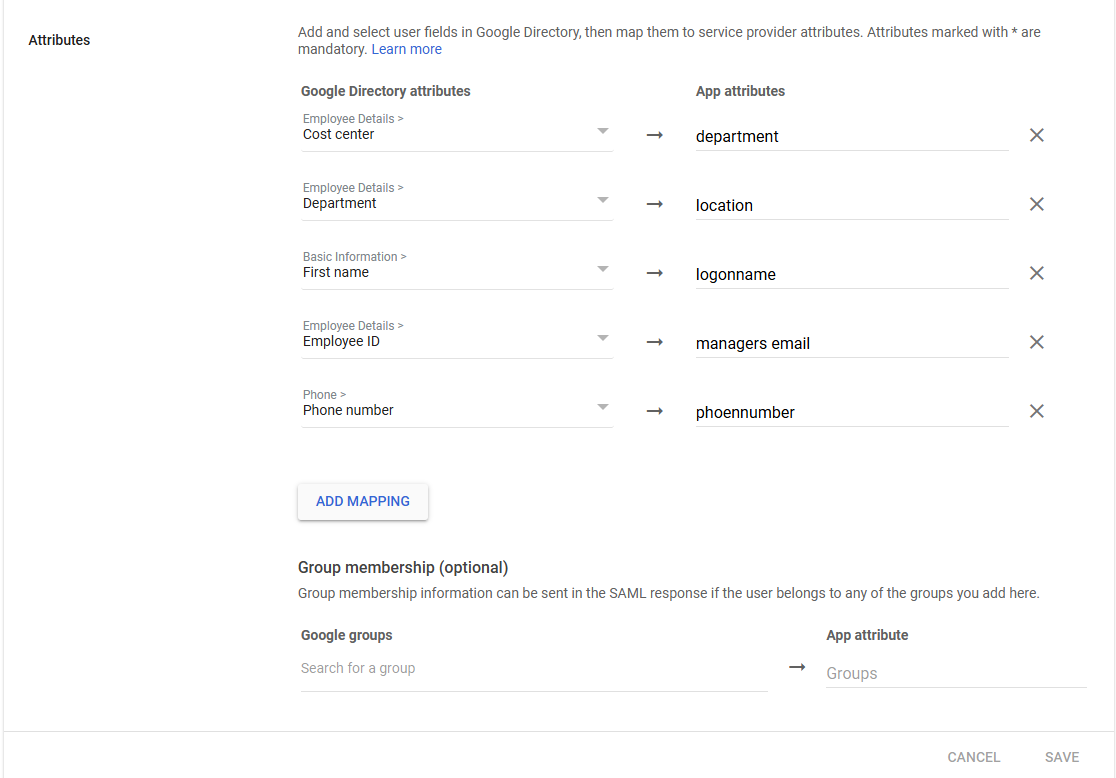Remove the logonname mapping
1116x778 pixels.
pos(1037,273)
